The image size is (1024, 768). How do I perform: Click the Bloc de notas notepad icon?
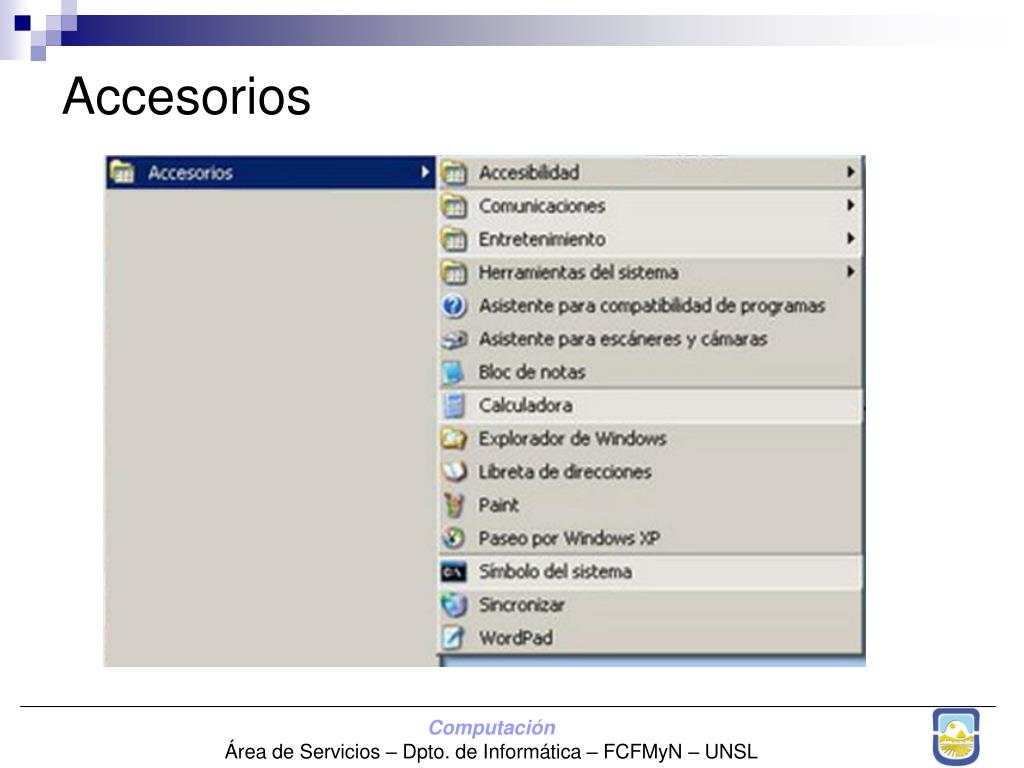[x=453, y=372]
